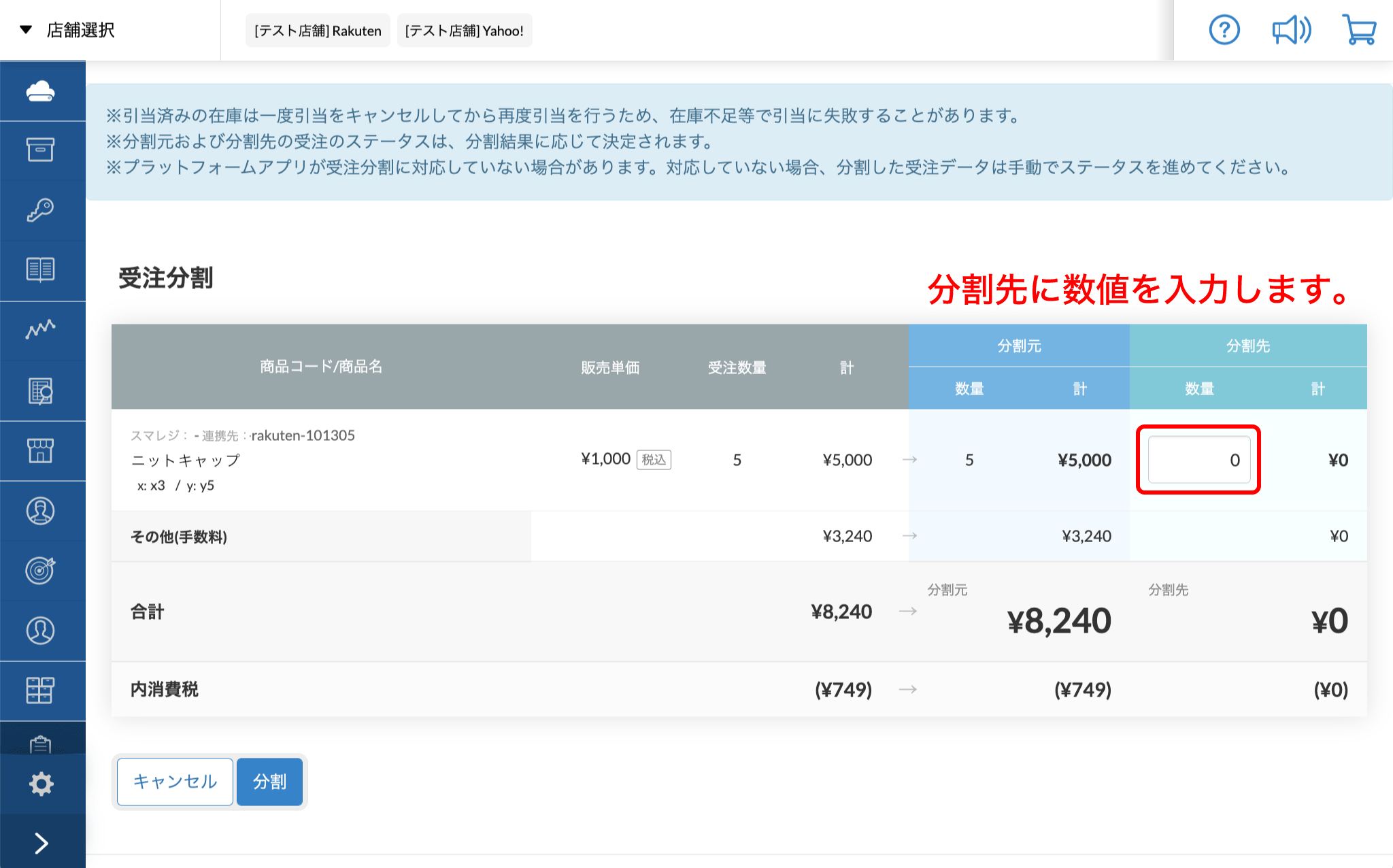Click the blue 分割 button

[x=269, y=782]
